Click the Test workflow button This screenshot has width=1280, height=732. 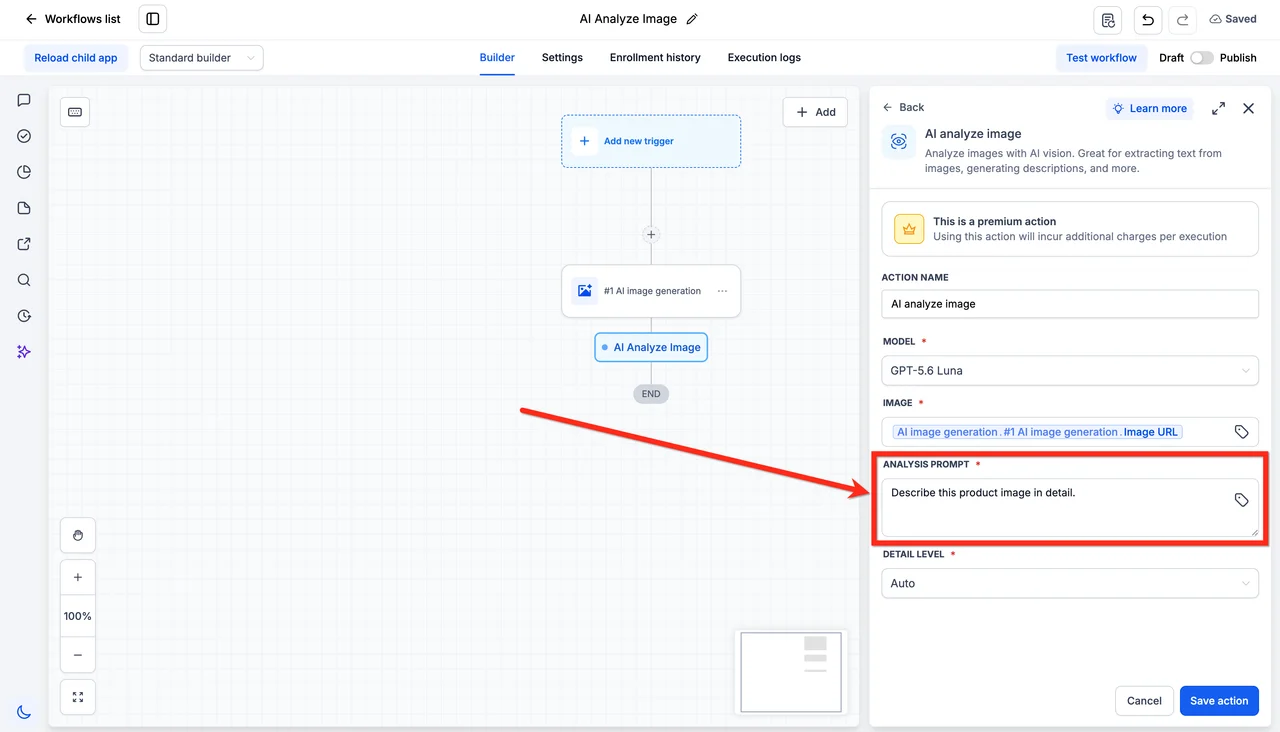click(x=1101, y=58)
